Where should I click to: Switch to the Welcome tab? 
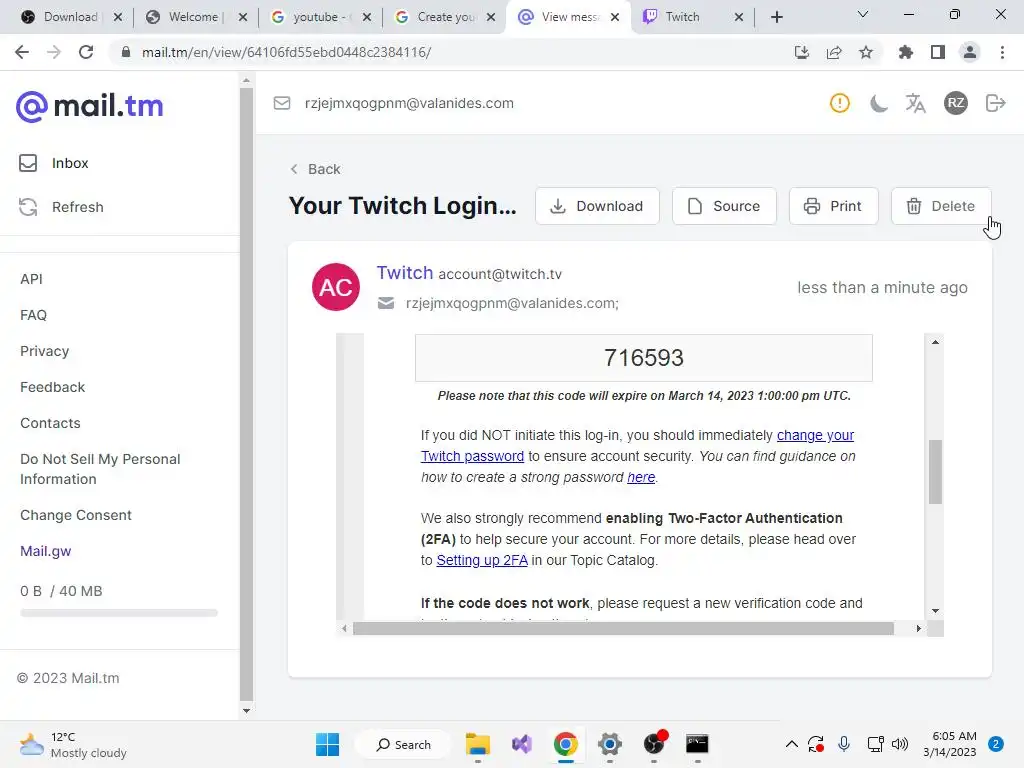coord(193,17)
